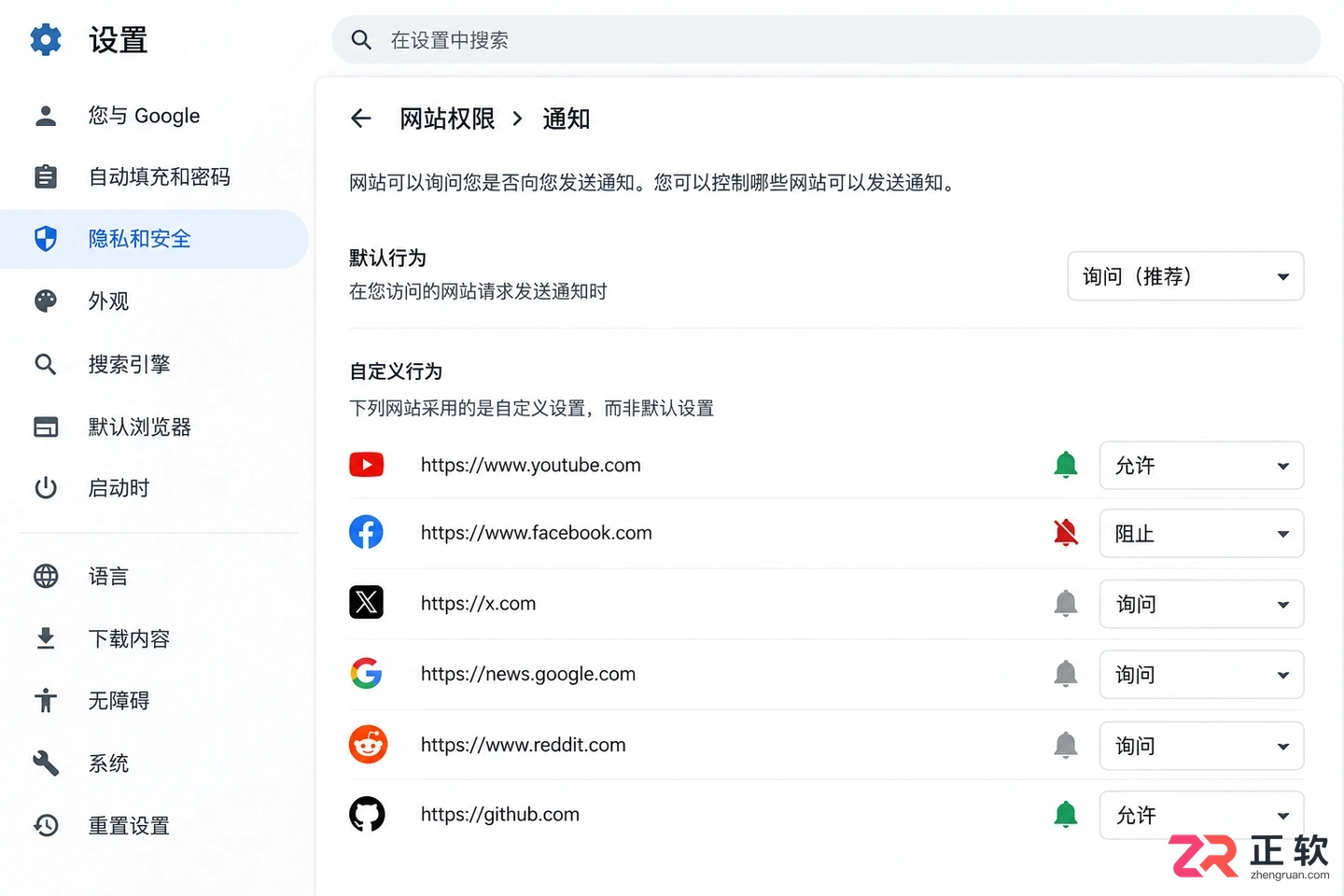Click the search magnifier icon

(361, 40)
